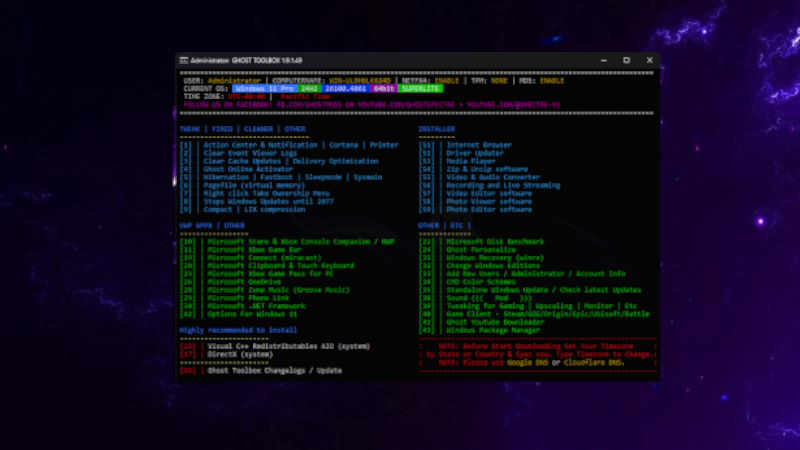Select the 'Internet Browser' installer row
The image size is (800, 450).
[465, 145]
